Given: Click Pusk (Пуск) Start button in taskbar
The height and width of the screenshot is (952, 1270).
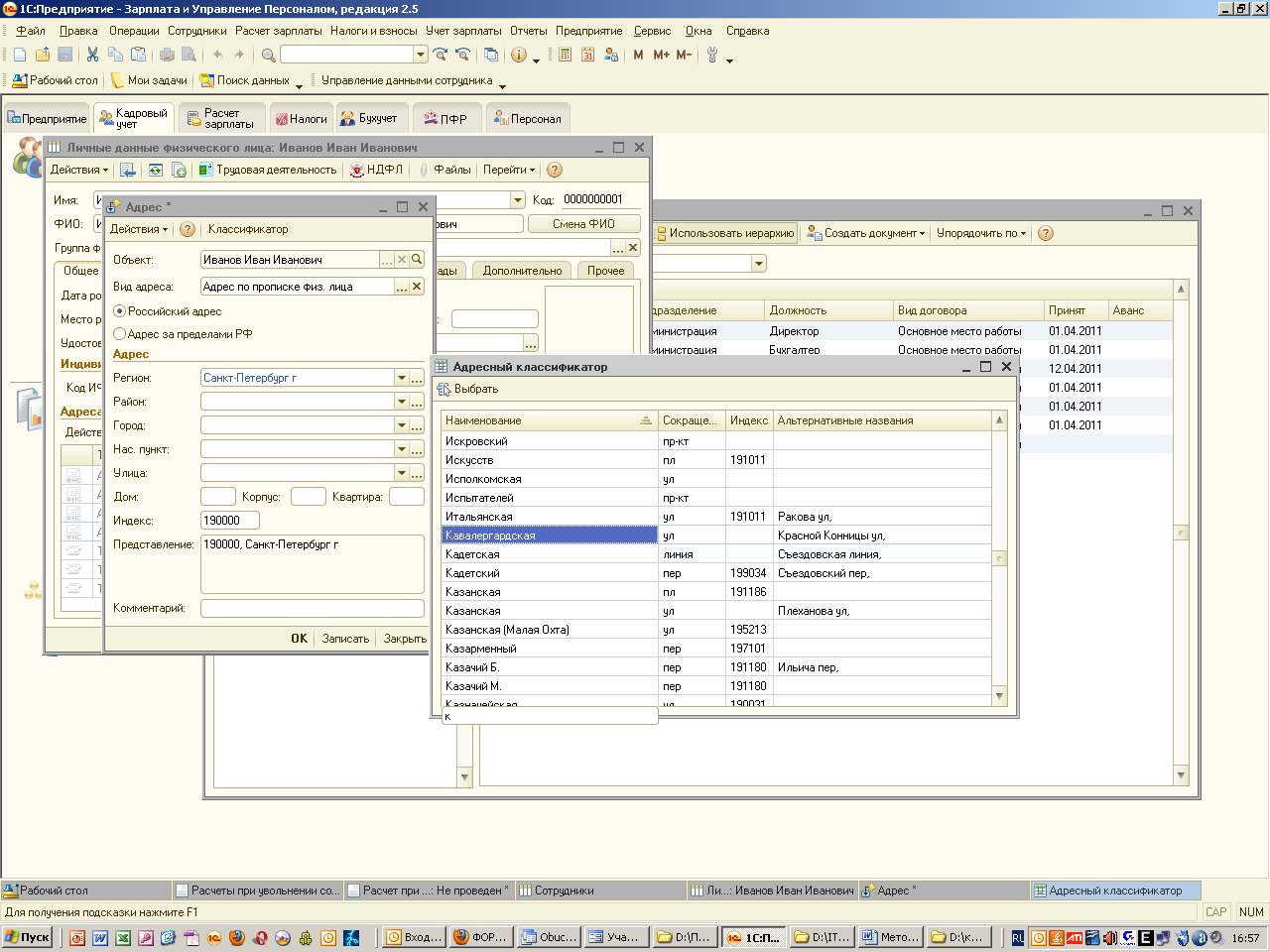Looking at the screenshot, I should pos(27,937).
